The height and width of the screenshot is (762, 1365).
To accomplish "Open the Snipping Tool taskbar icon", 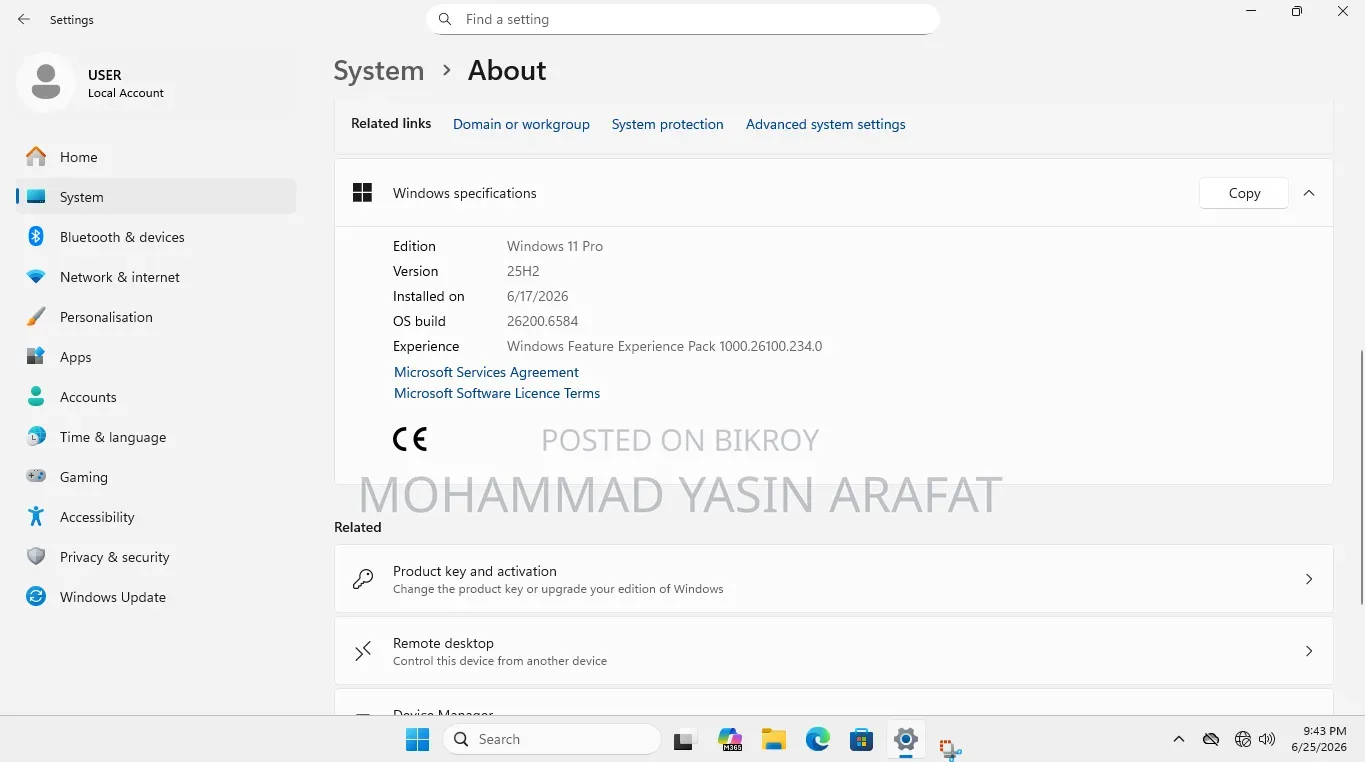I will (x=950, y=747).
